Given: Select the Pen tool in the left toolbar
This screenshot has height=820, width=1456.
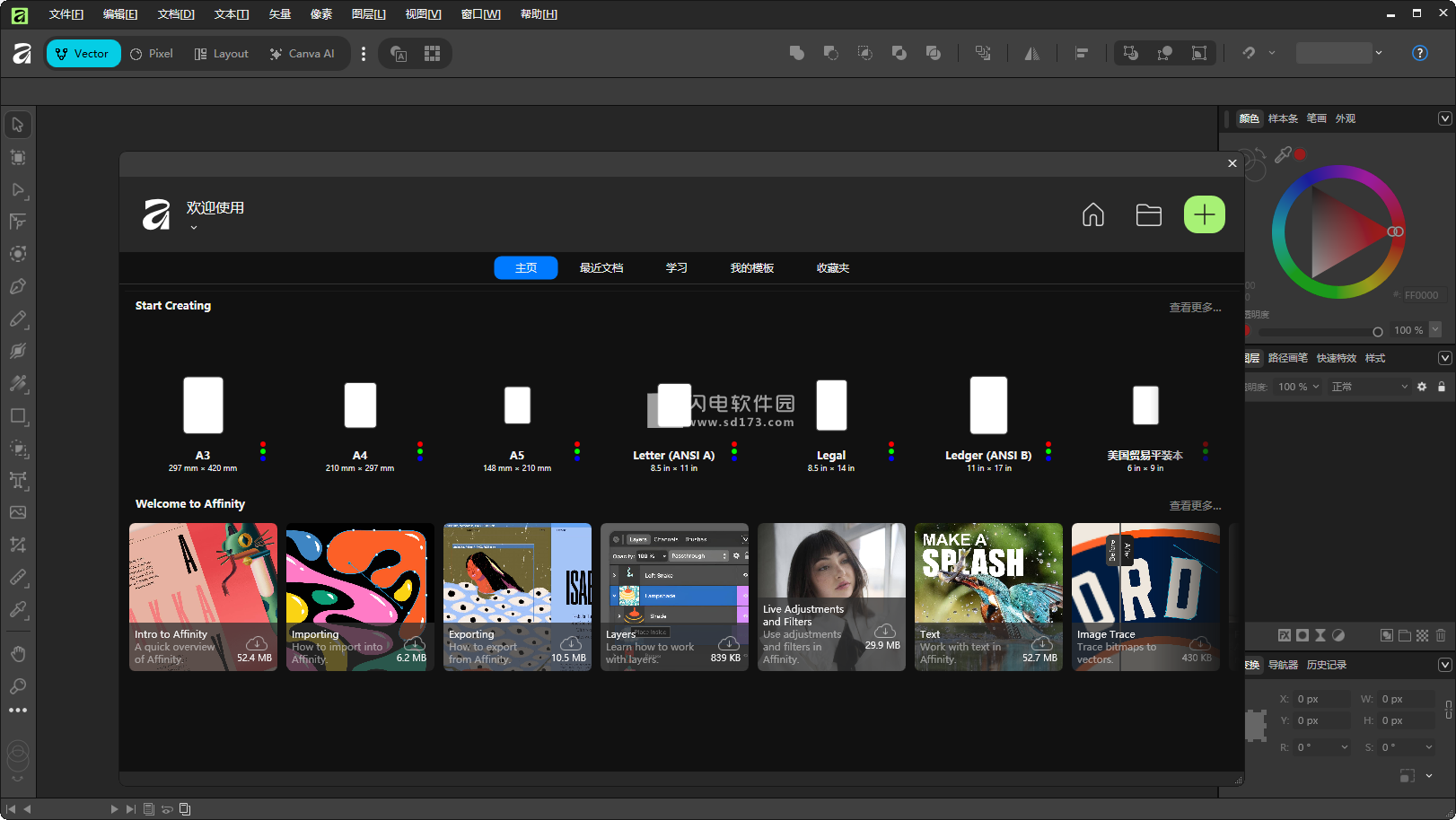Looking at the screenshot, I should tap(18, 287).
